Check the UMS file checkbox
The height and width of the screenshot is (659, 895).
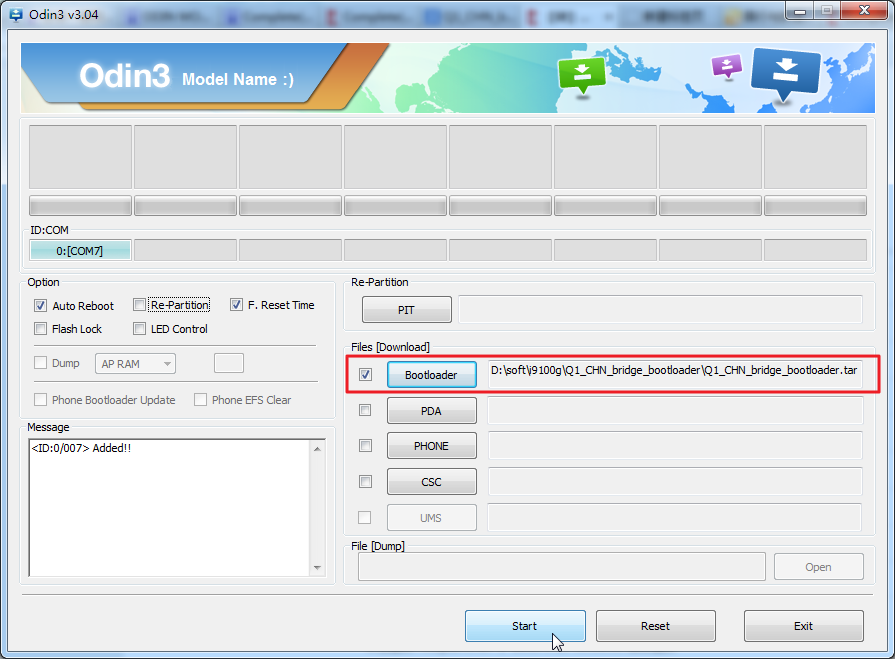click(364, 518)
